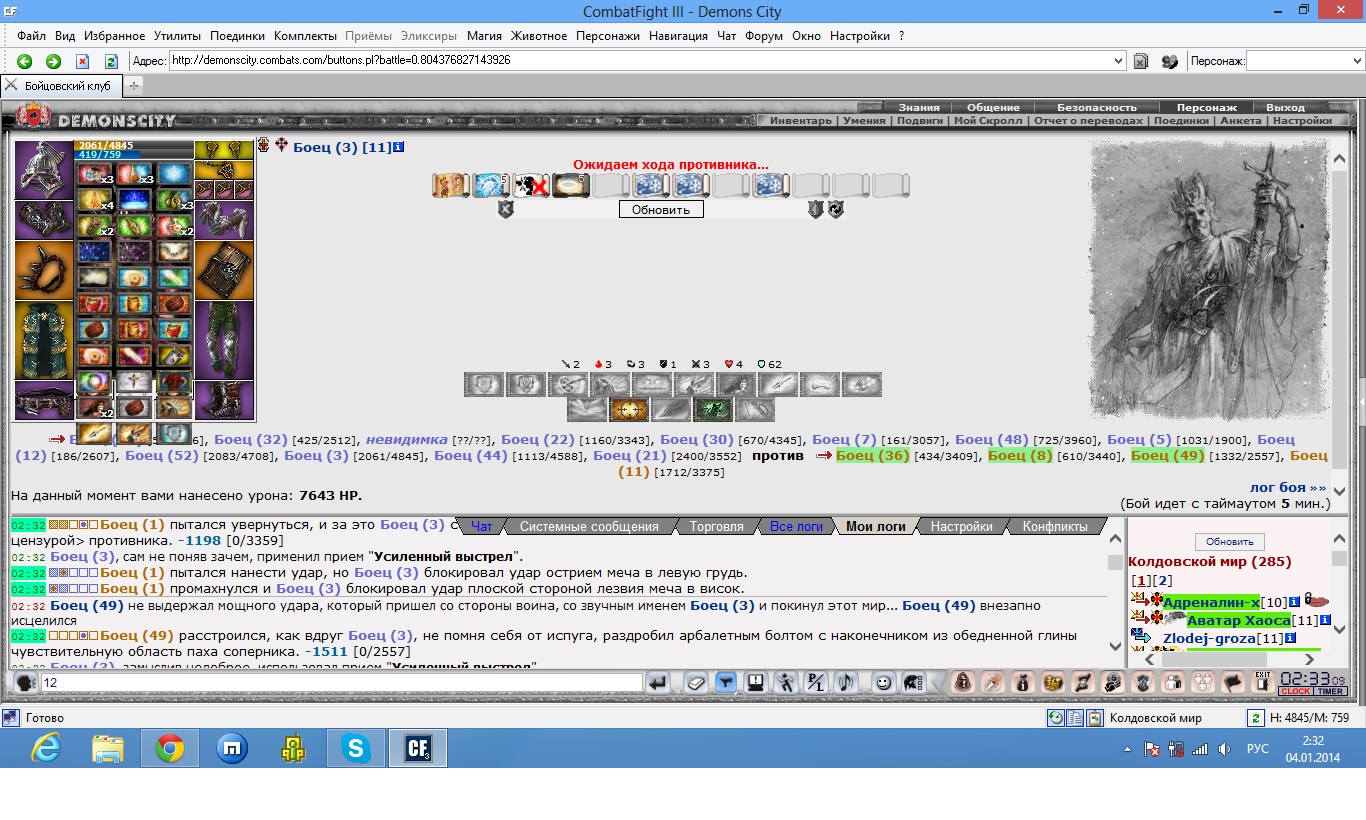1366x820 pixels.
Task: Open a new browser tab
Action: pos(134,86)
